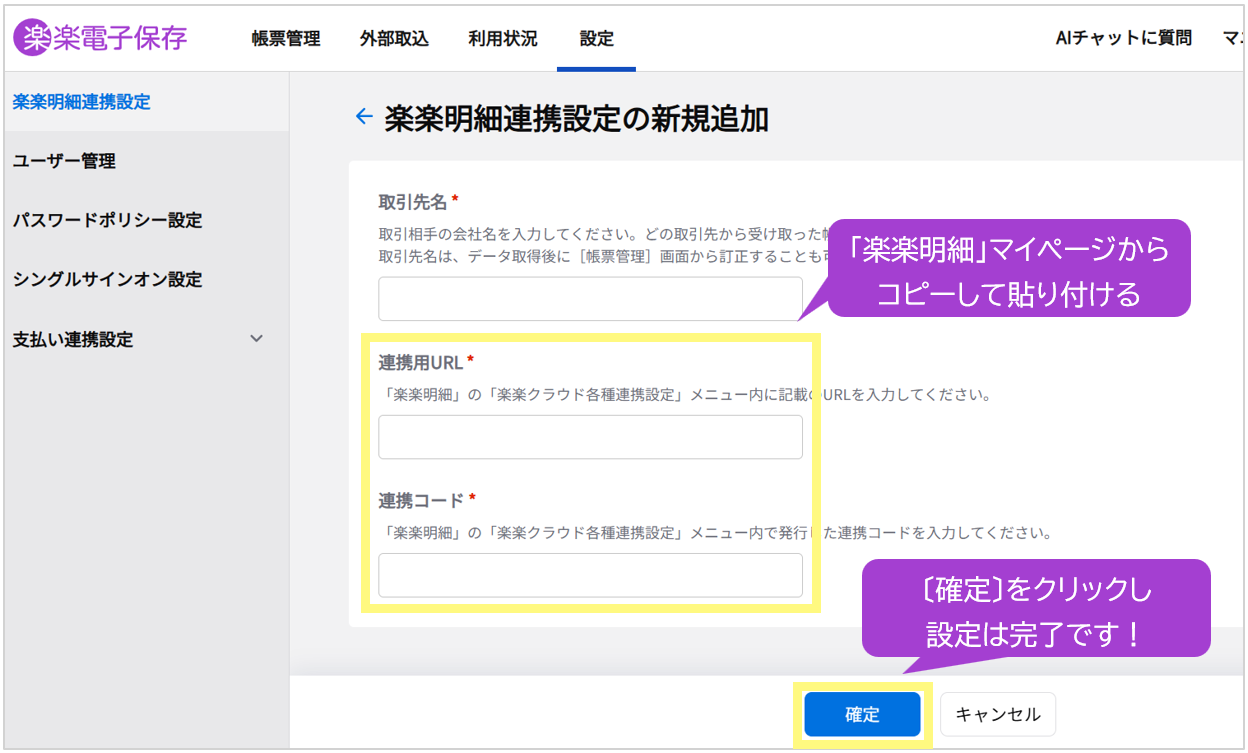Click the 楽楽明細連携設定の新規追加 heading
This screenshot has width=1248, height=753.
point(577,118)
